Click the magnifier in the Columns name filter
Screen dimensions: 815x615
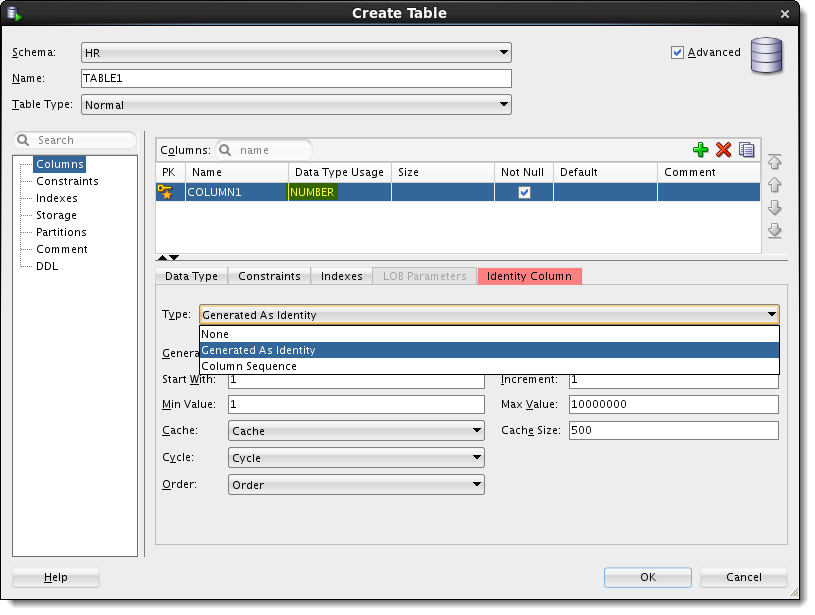225,150
